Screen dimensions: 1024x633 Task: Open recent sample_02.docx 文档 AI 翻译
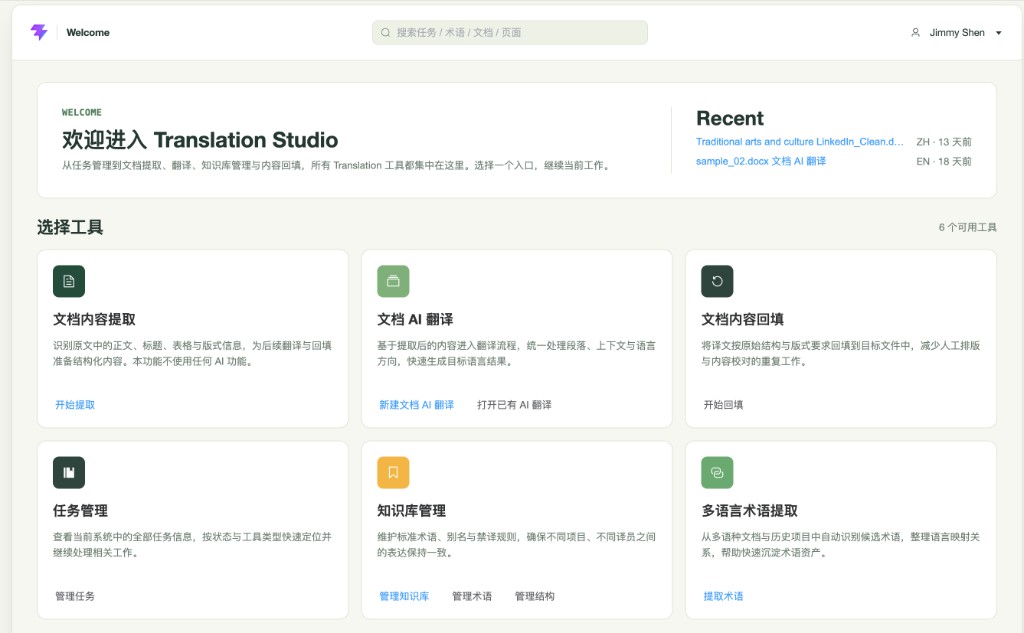(x=761, y=161)
